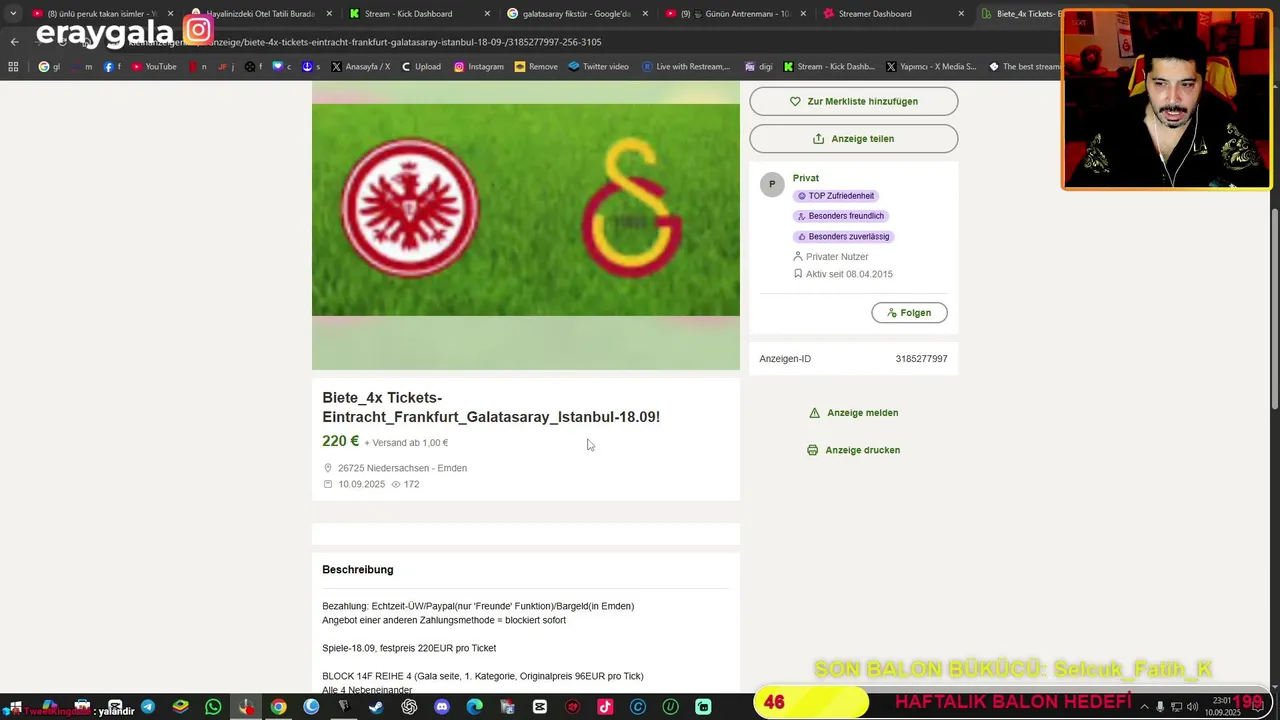Viewport: 1280px width, 720px height.
Task: Click the Anzeigen-ID number 3185277997
Action: 921,359
